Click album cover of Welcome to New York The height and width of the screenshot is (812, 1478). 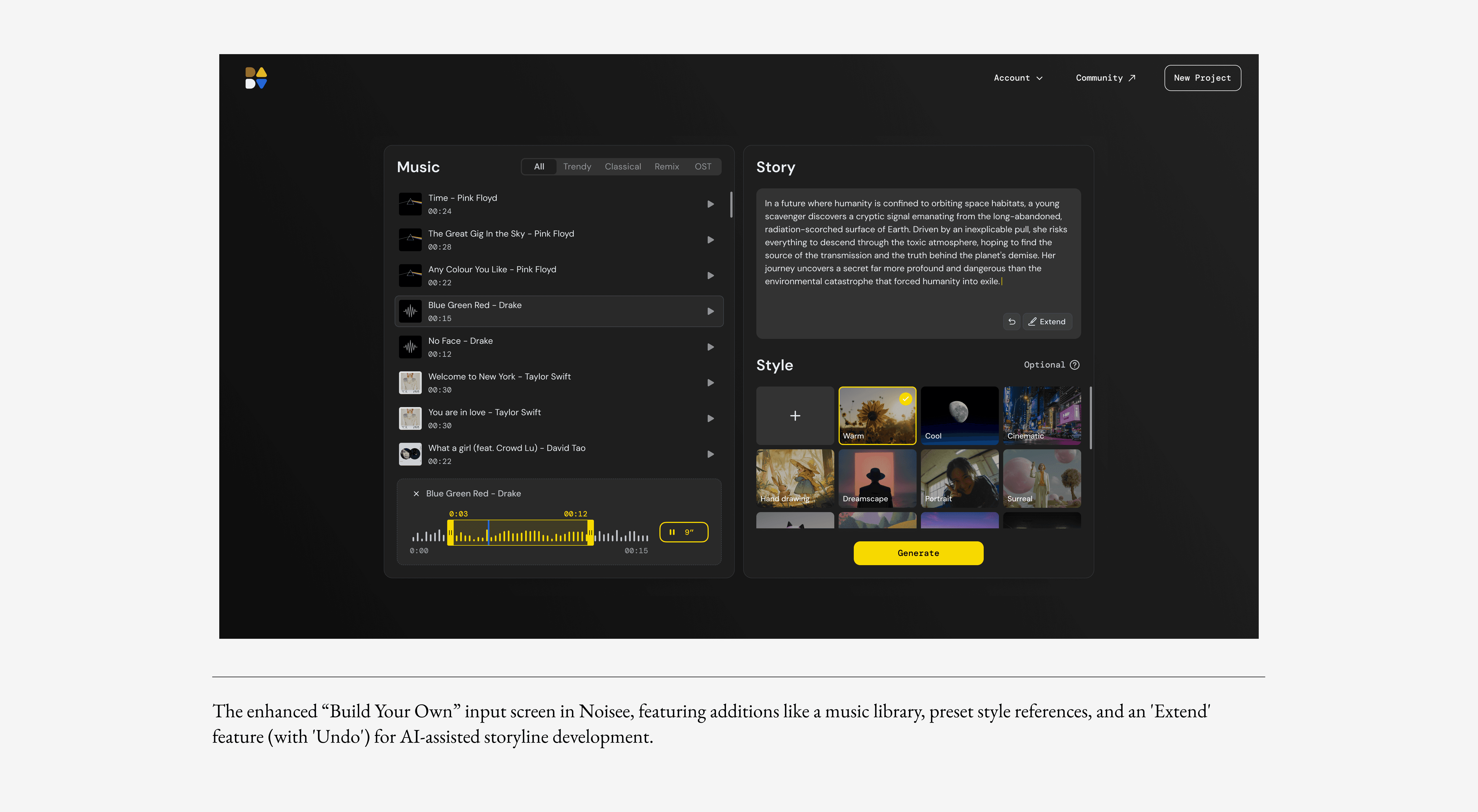[410, 383]
